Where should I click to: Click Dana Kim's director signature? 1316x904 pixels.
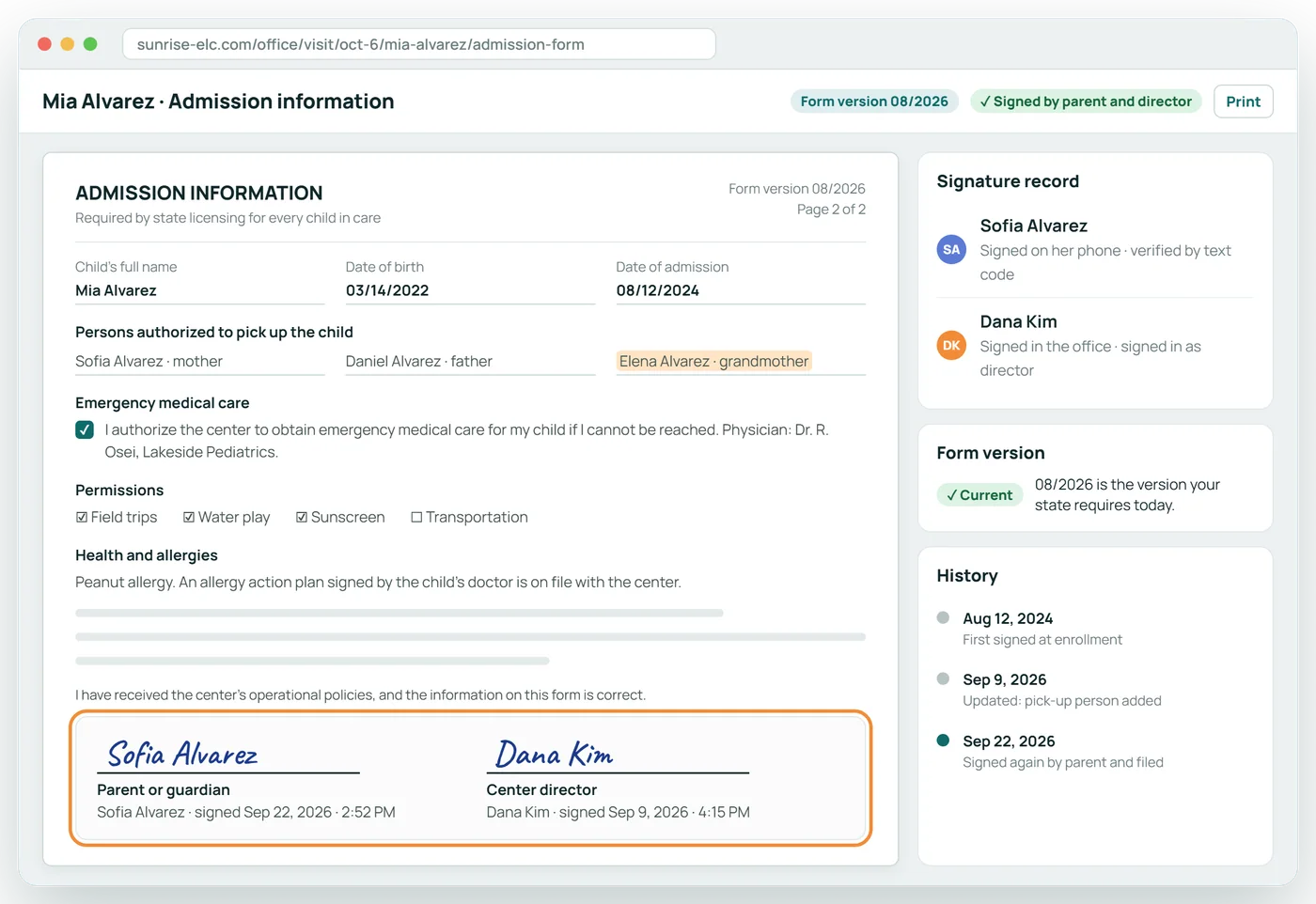555,754
